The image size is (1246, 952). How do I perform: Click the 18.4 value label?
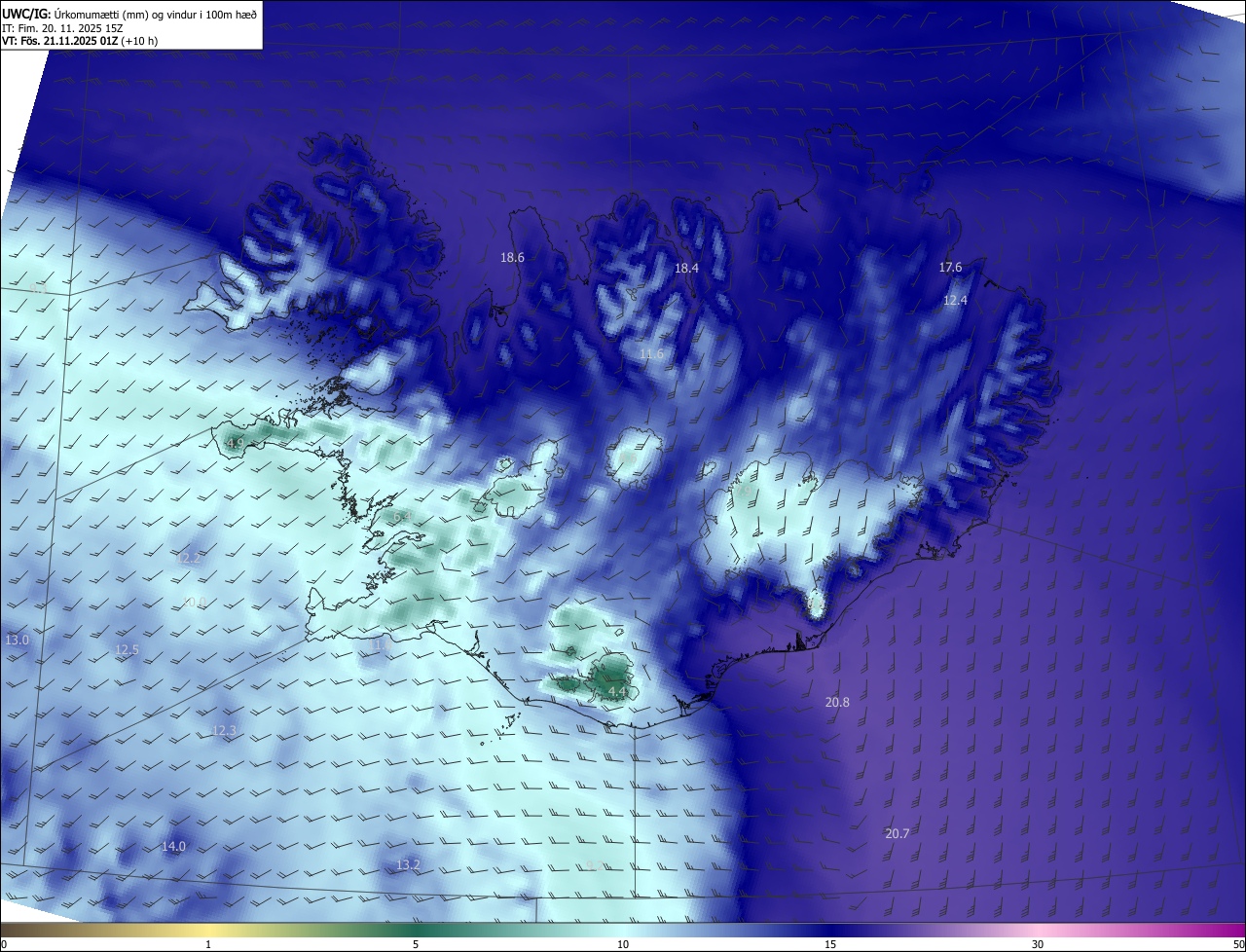click(x=687, y=268)
